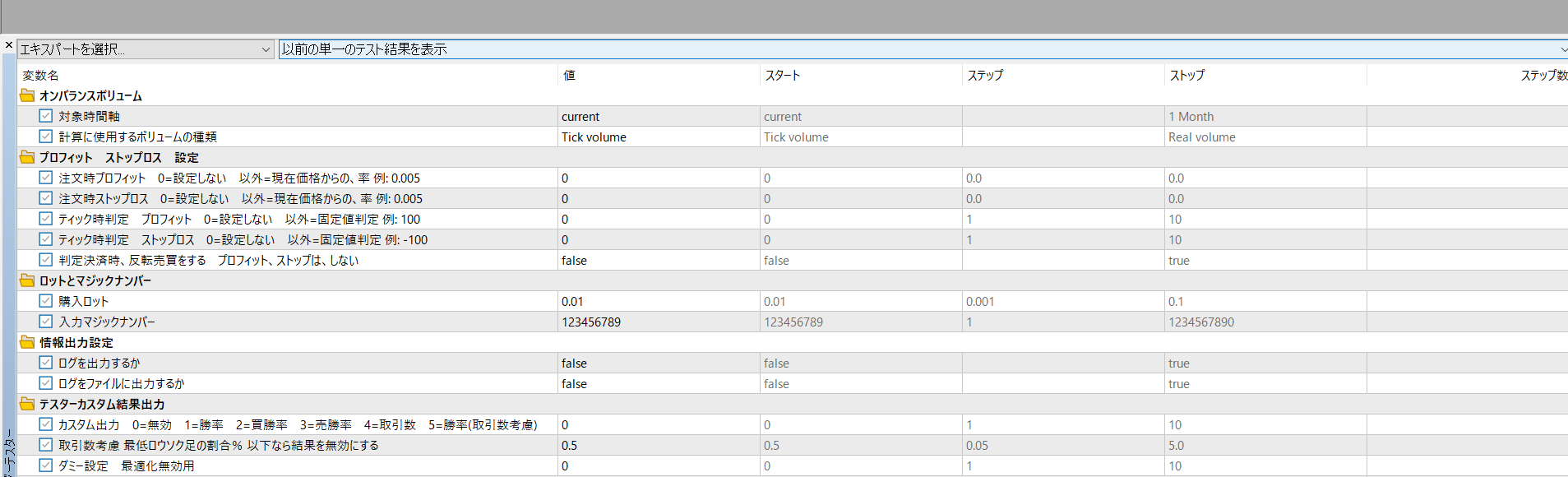Toggle the 計算に使用するボリュームの種類 checkbox
Image resolution: width=1568 pixels, height=477 pixels.
46,137
